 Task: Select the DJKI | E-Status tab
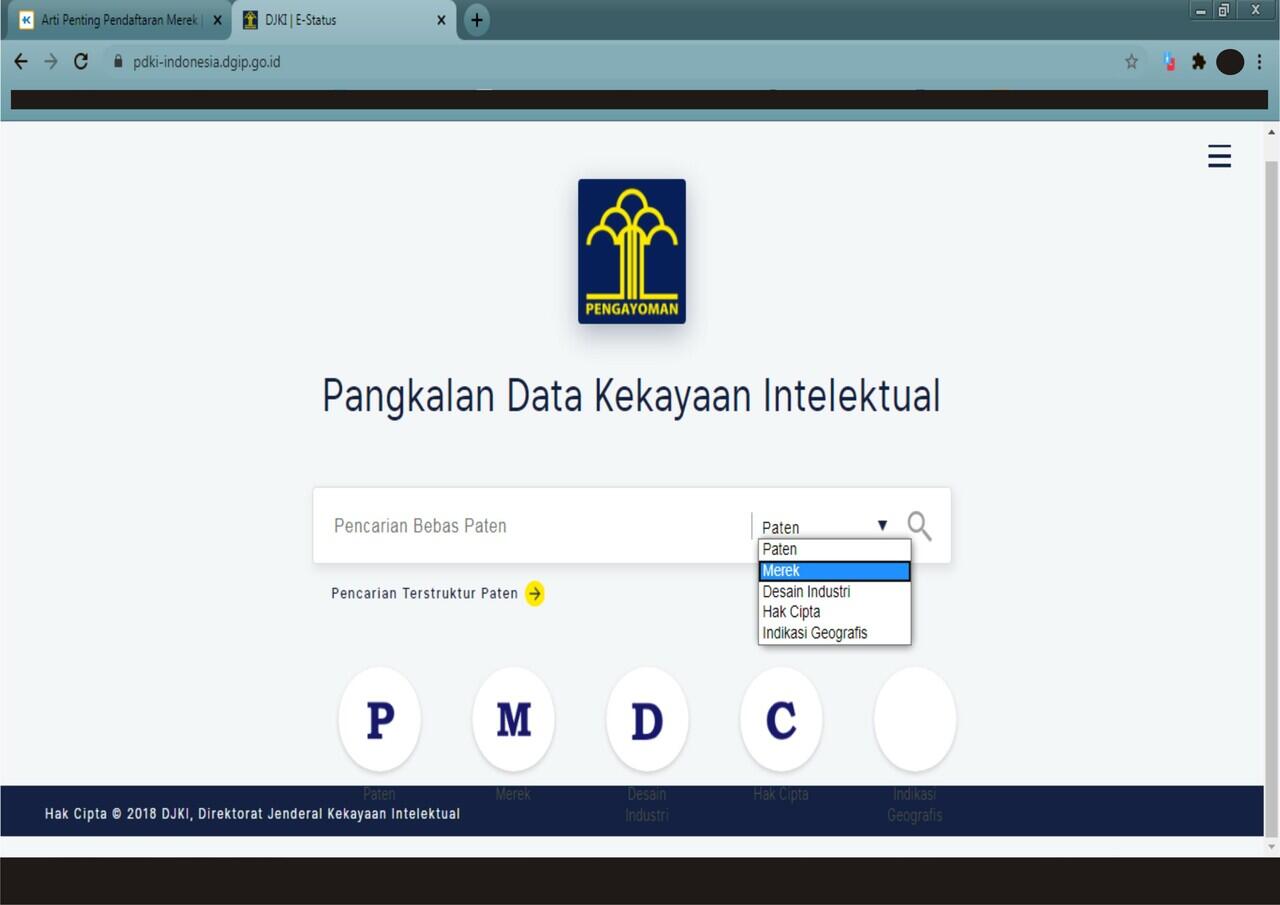coord(345,20)
